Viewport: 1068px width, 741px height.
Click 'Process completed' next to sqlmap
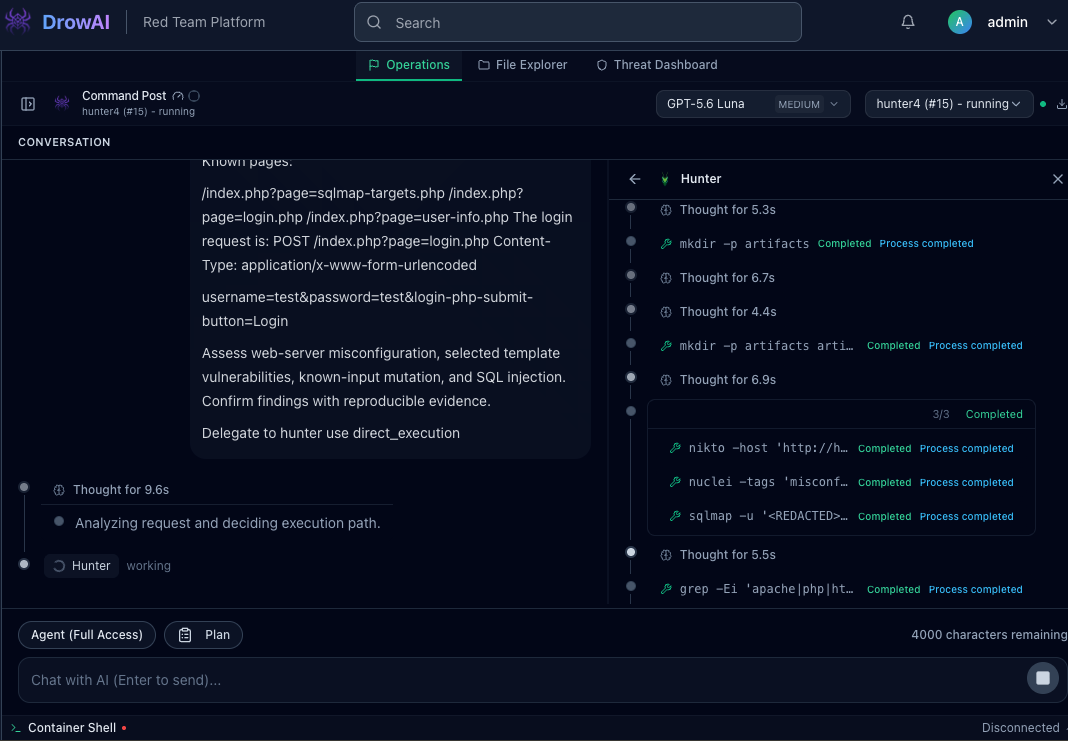coord(967,516)
